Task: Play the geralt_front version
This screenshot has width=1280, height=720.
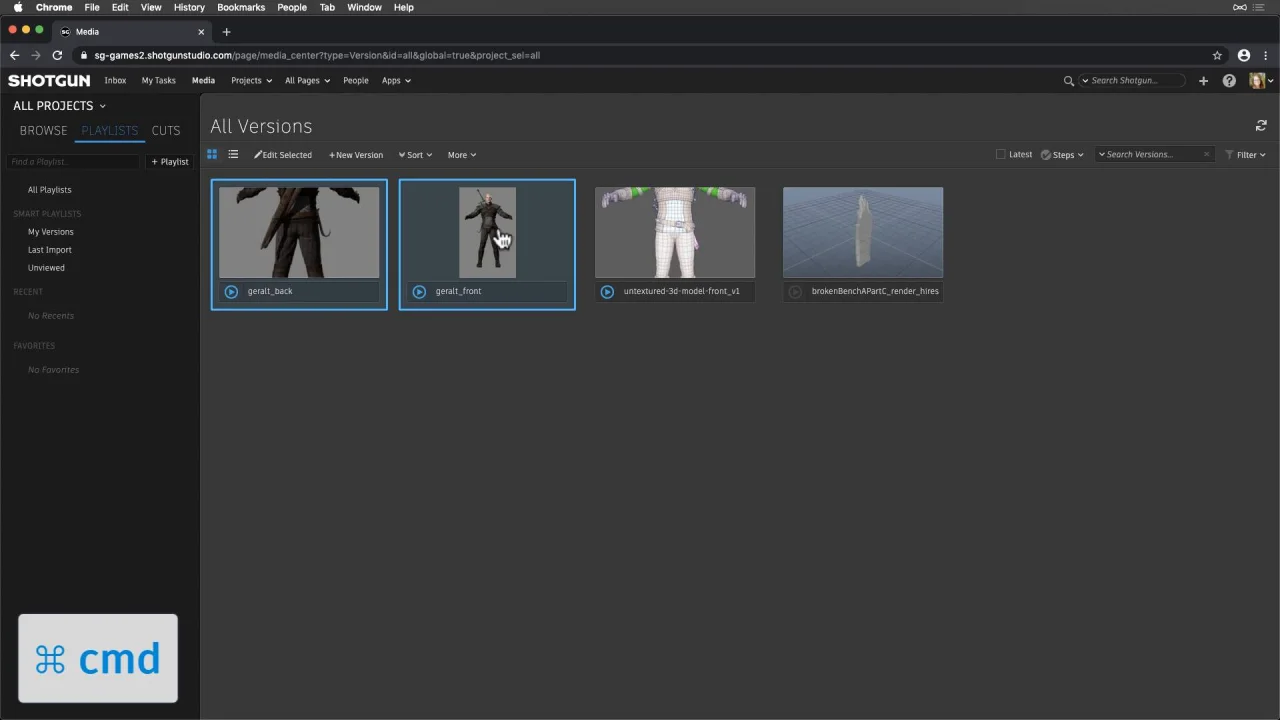Action: point(419,291)
